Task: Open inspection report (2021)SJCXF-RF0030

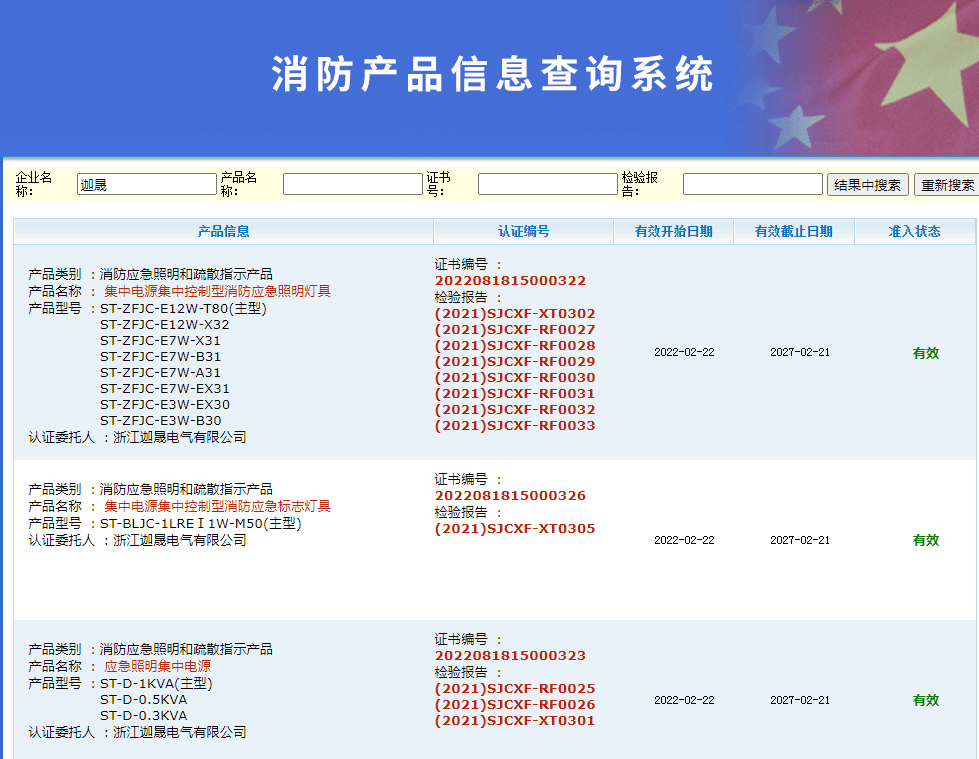Action: click(x=515, y=378)
